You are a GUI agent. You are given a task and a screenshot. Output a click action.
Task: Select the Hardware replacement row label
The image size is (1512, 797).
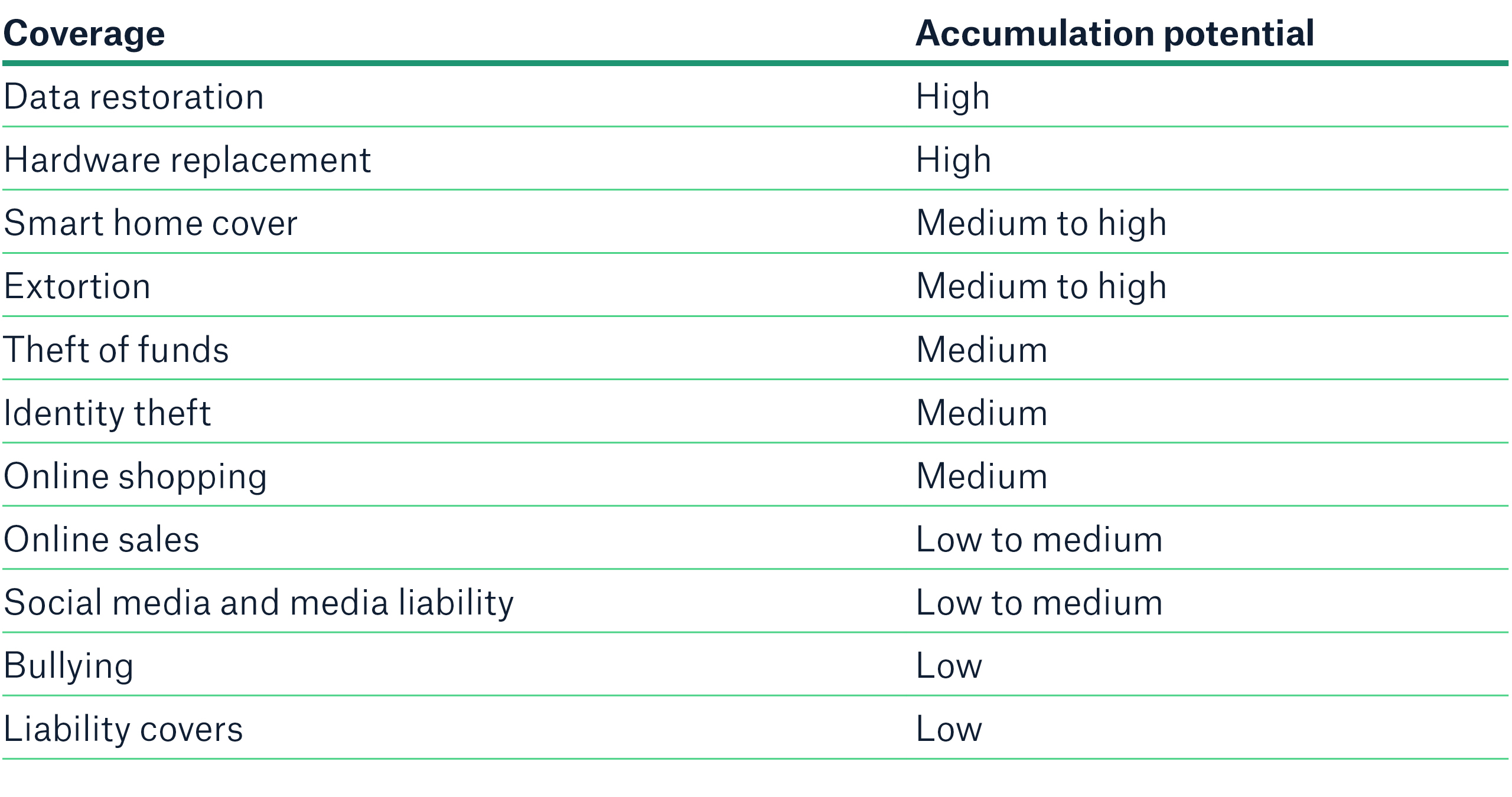pos(187,160)
